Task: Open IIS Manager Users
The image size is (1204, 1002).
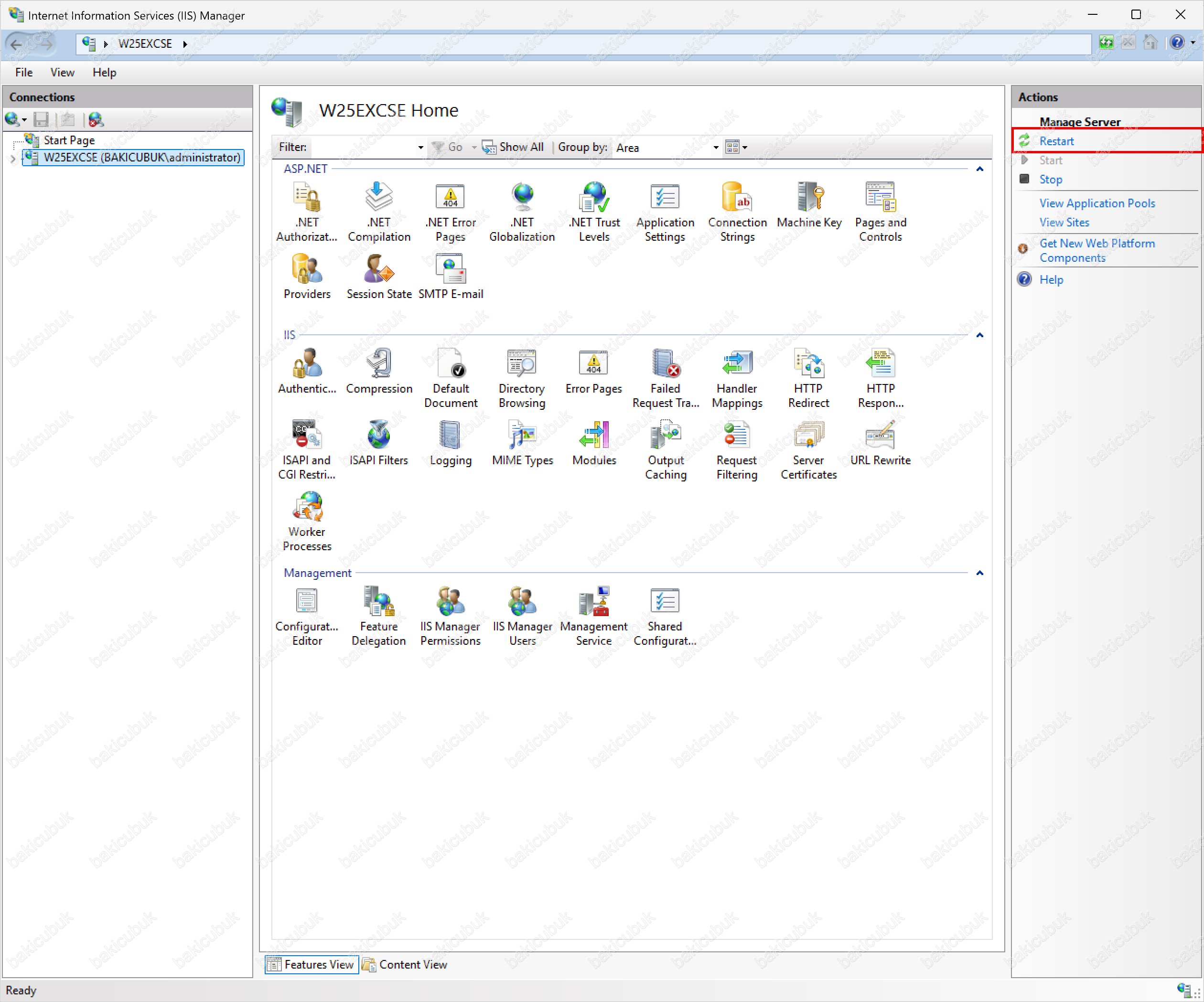Action: [522, 616]
